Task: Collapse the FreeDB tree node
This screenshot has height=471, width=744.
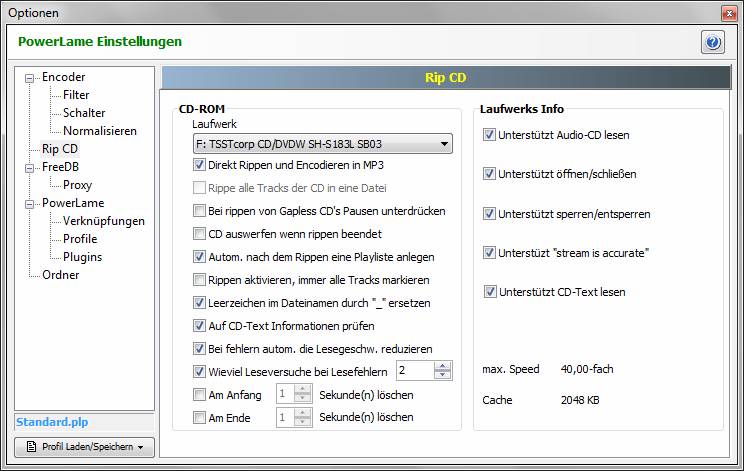Action: (x=30, y=167)
